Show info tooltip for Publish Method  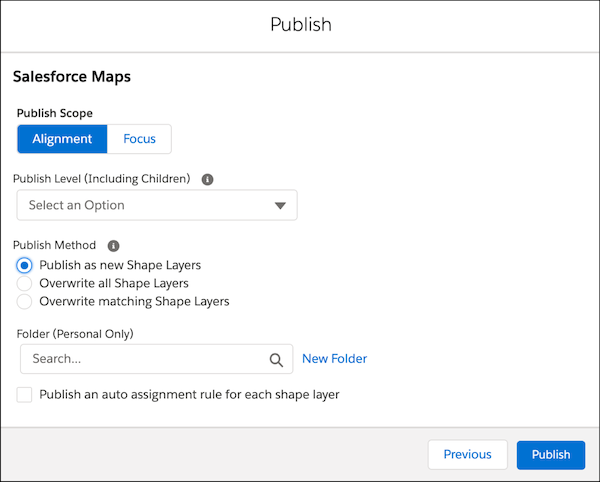tap(113, 246)
